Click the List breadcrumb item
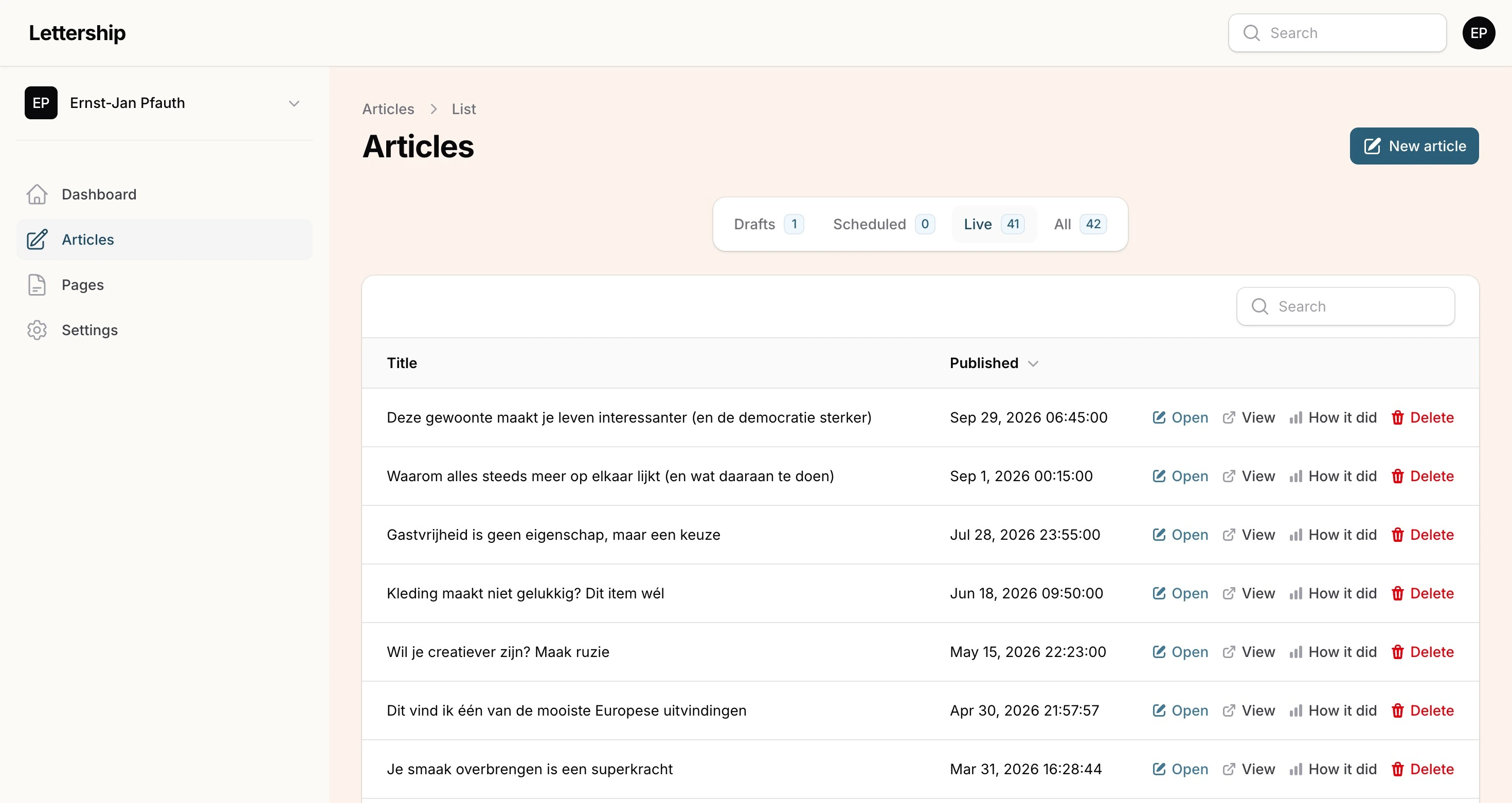 pos(463,109)
